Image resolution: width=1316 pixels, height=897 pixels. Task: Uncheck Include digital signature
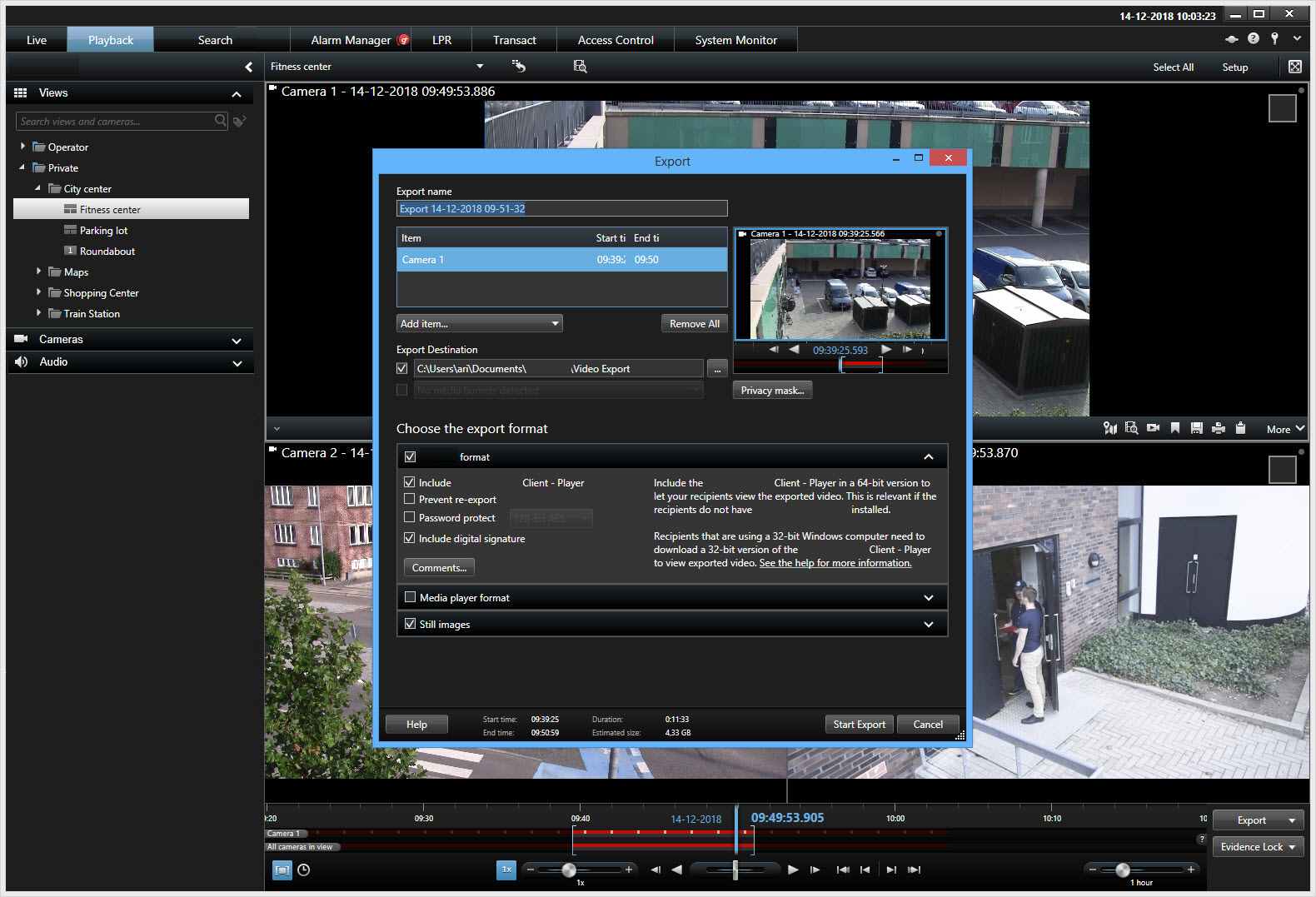point(409,538)
